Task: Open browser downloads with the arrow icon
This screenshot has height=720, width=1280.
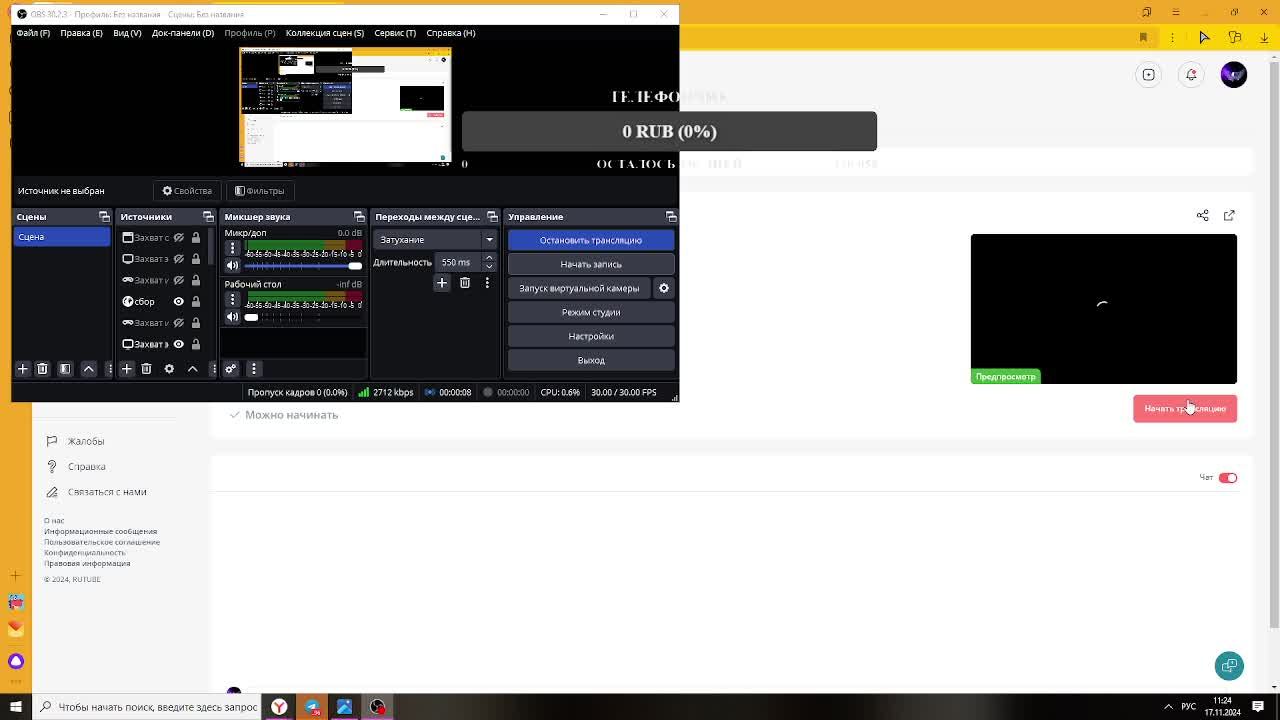Action: (1263, 37)
